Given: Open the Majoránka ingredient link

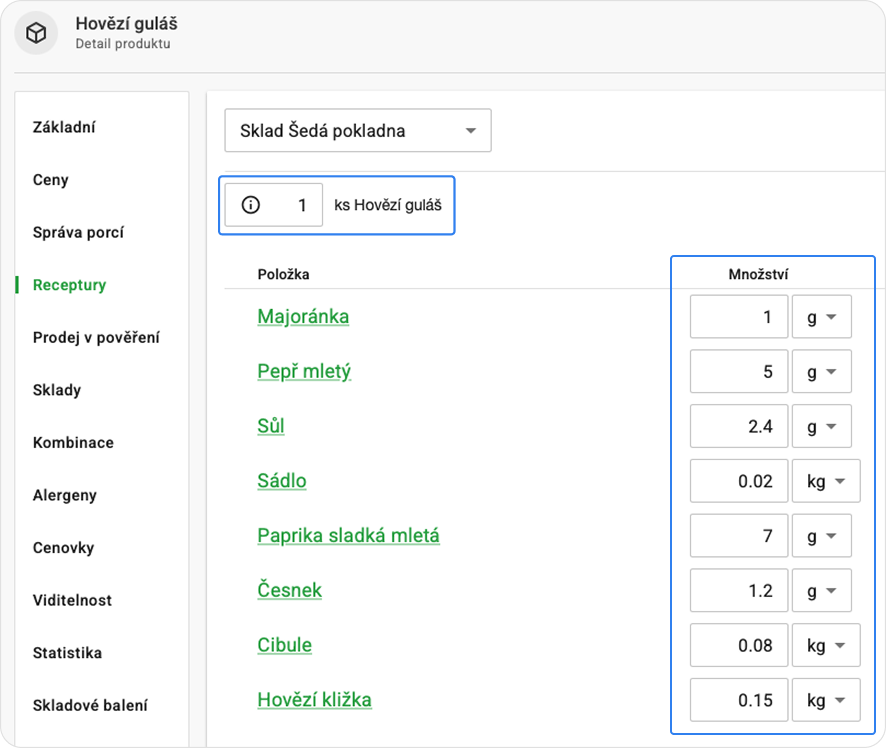Looking at the screenshot, I should pos(303,317).
